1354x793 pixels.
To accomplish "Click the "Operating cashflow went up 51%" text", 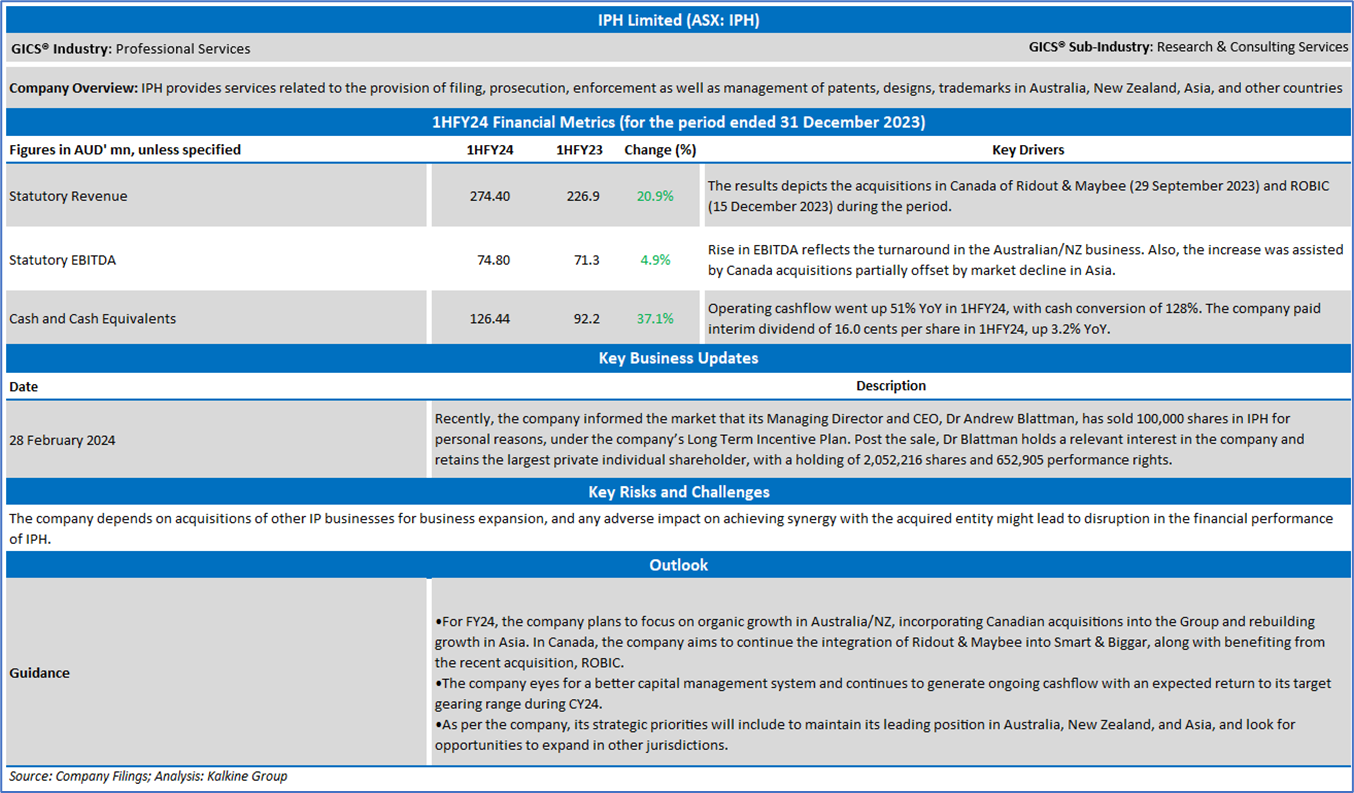I will point(1013,318).
